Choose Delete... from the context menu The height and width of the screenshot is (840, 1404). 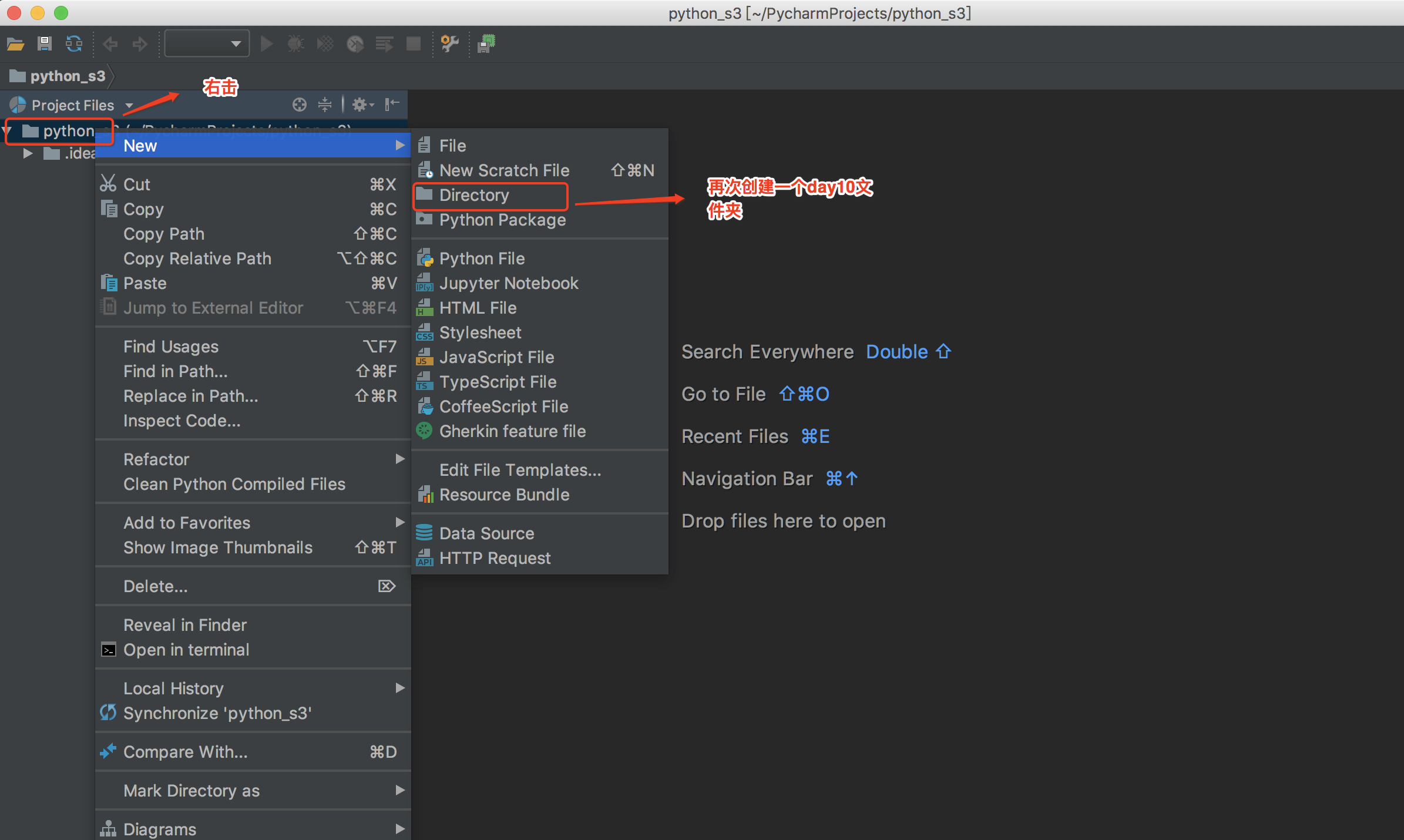coord(253,586)
